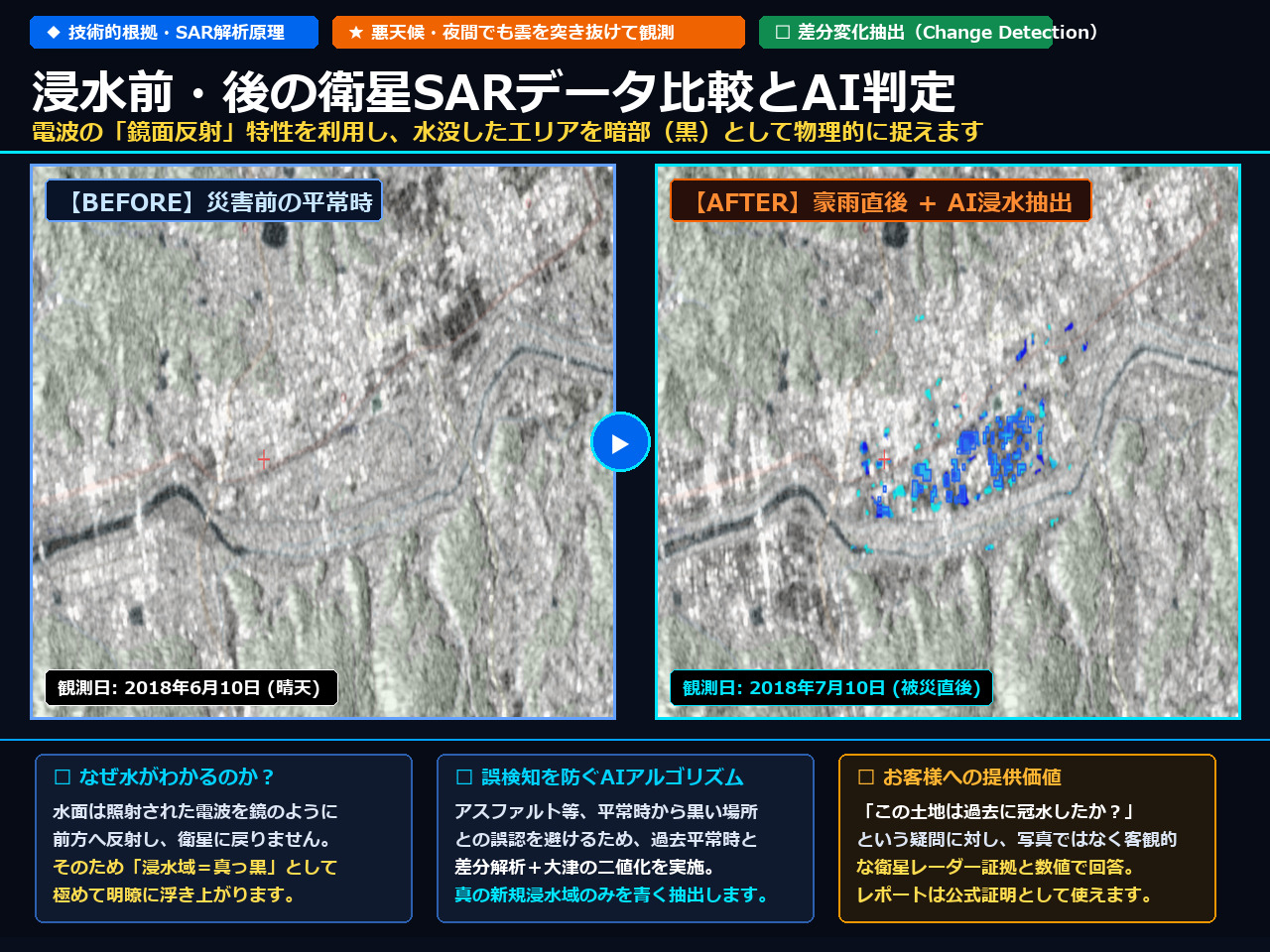Click the red crosshair marker in BEFORE image
This screenshot has width=1270, height=952.
[263, 459]
